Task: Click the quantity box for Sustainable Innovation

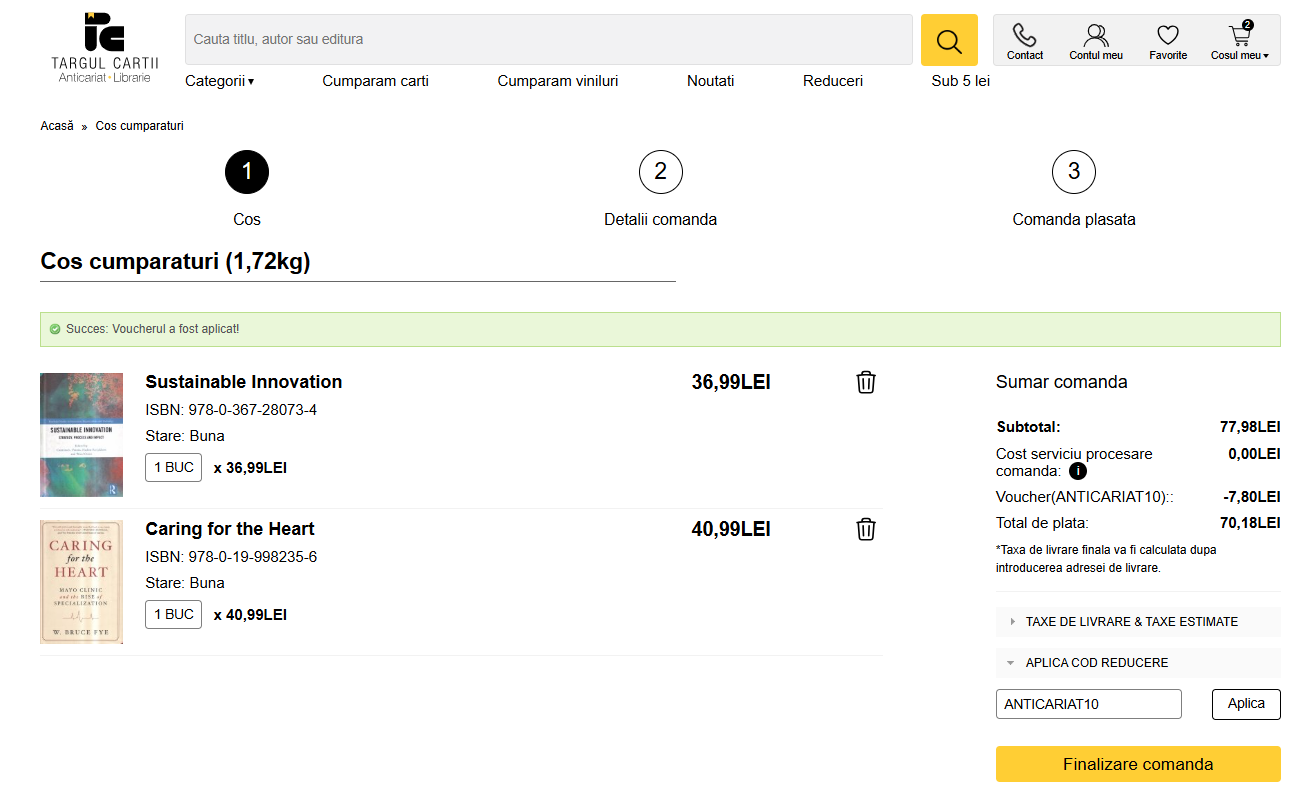Action: click(x=173, y=468)
